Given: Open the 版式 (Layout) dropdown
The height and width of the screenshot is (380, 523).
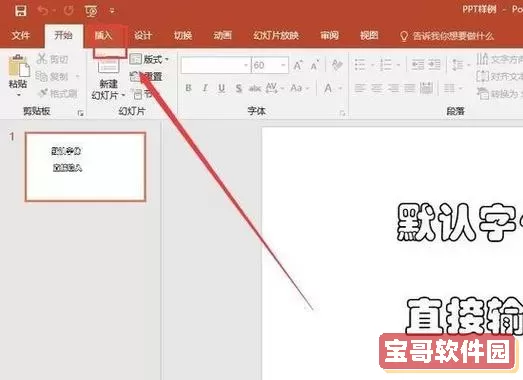Looking at the screenshot, I should coord(149,59).
